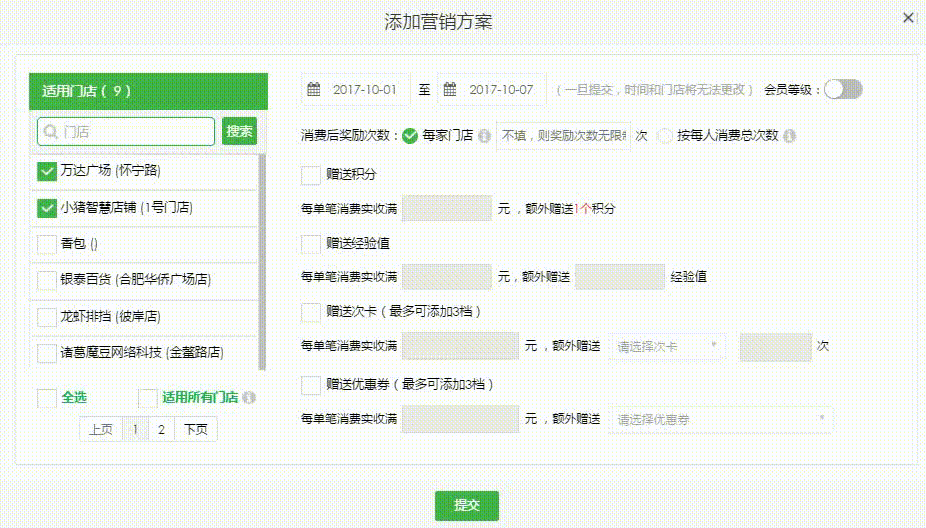The height and width of the screenshot is (528, 926).
Task: Click info icon next to 适用所有门店
Action: (x=249, y=398)
